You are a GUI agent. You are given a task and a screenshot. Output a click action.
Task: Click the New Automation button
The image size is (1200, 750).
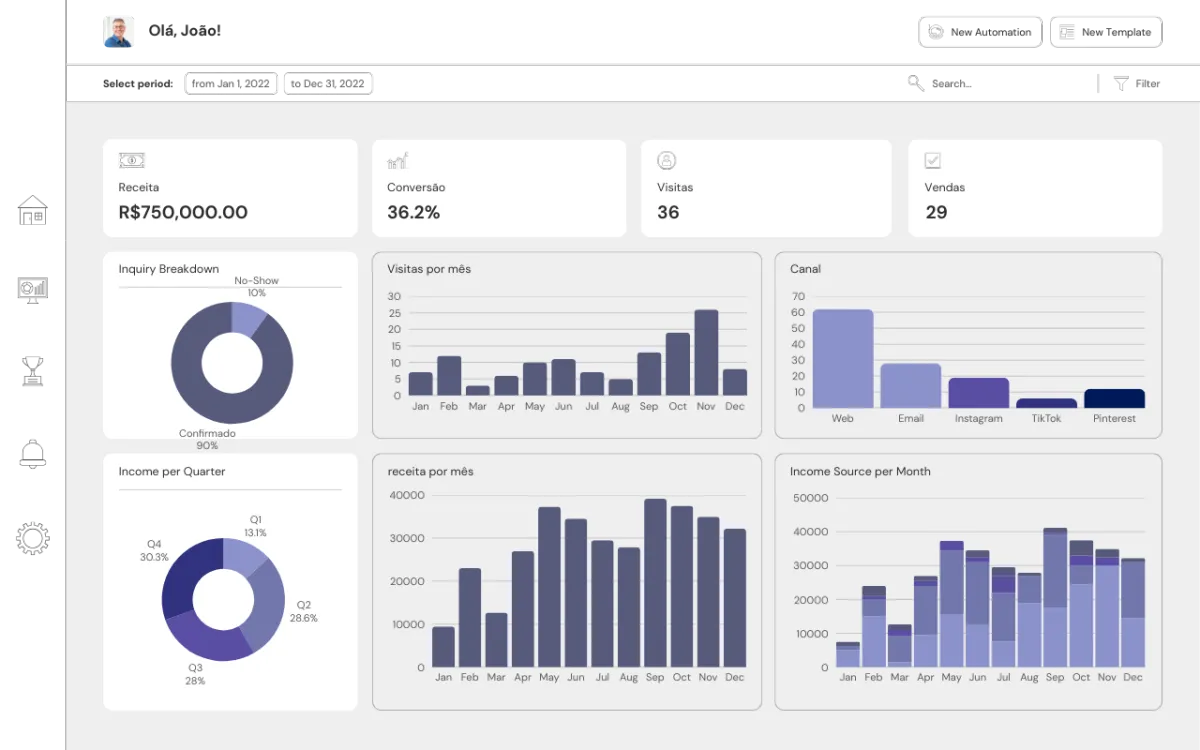(980, 32)
